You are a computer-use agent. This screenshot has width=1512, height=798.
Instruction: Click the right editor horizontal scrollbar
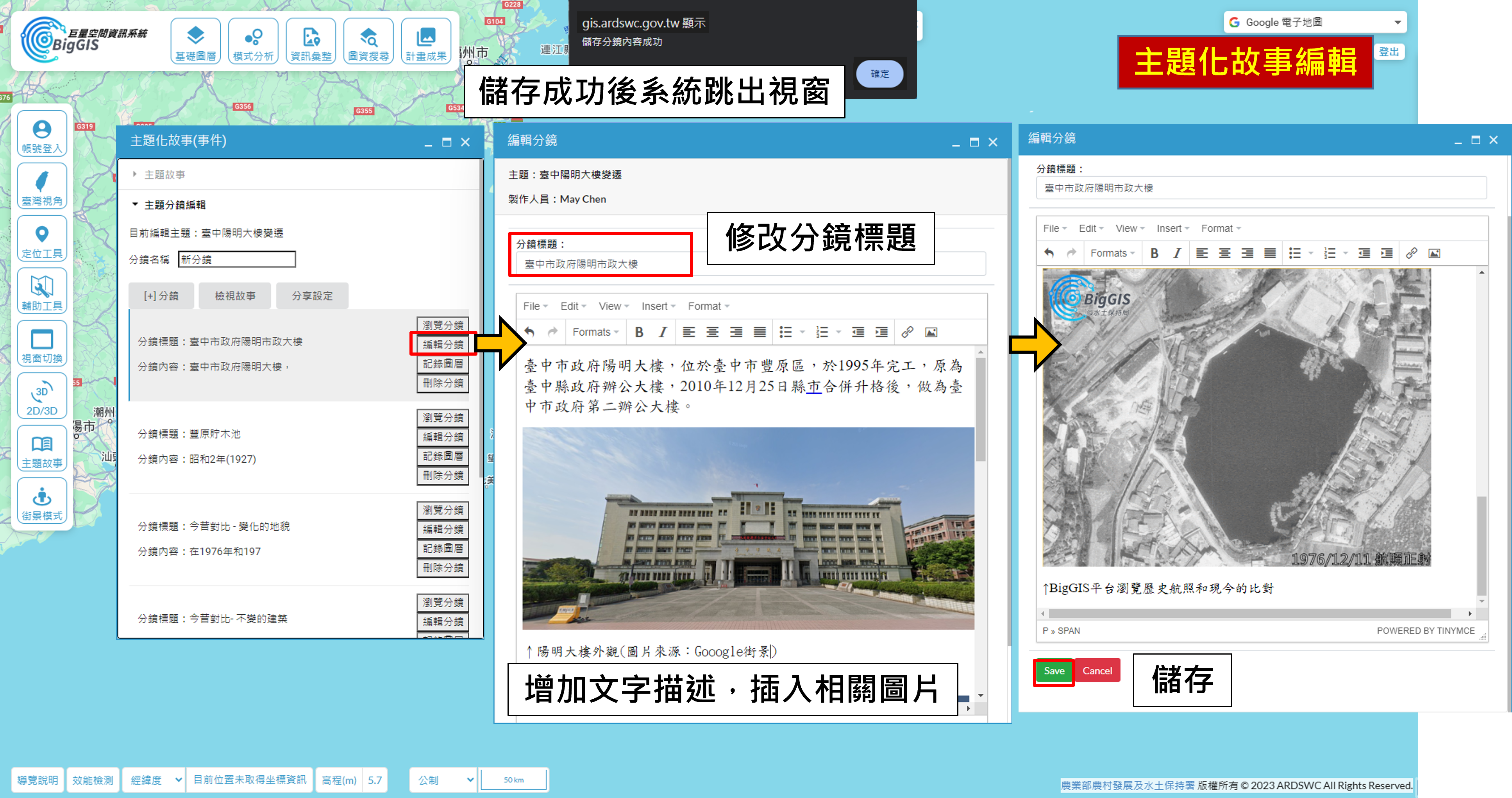tap(1250, 614)
